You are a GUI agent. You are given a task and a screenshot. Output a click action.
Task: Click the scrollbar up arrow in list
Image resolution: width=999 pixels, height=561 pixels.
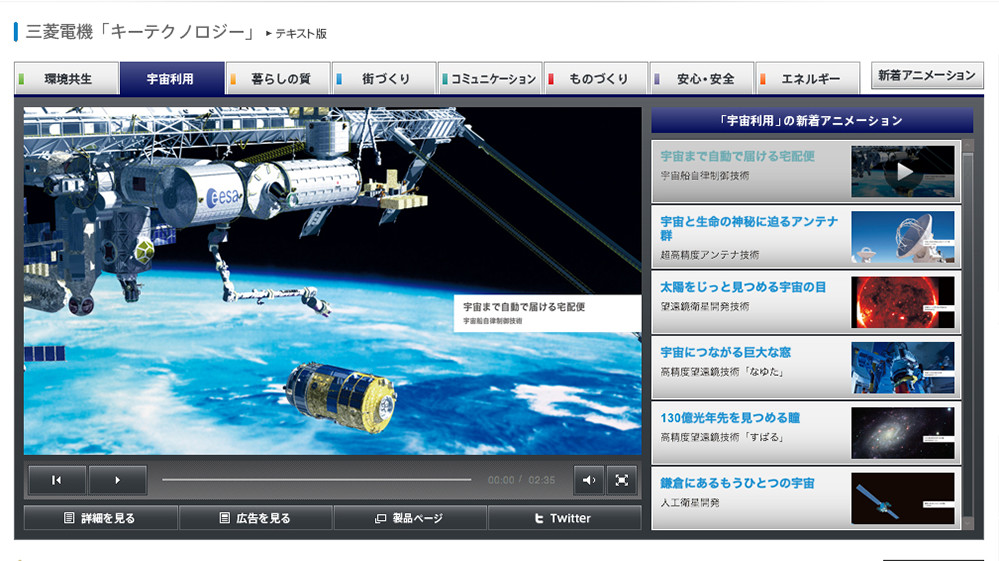click(x=968, y=146)
